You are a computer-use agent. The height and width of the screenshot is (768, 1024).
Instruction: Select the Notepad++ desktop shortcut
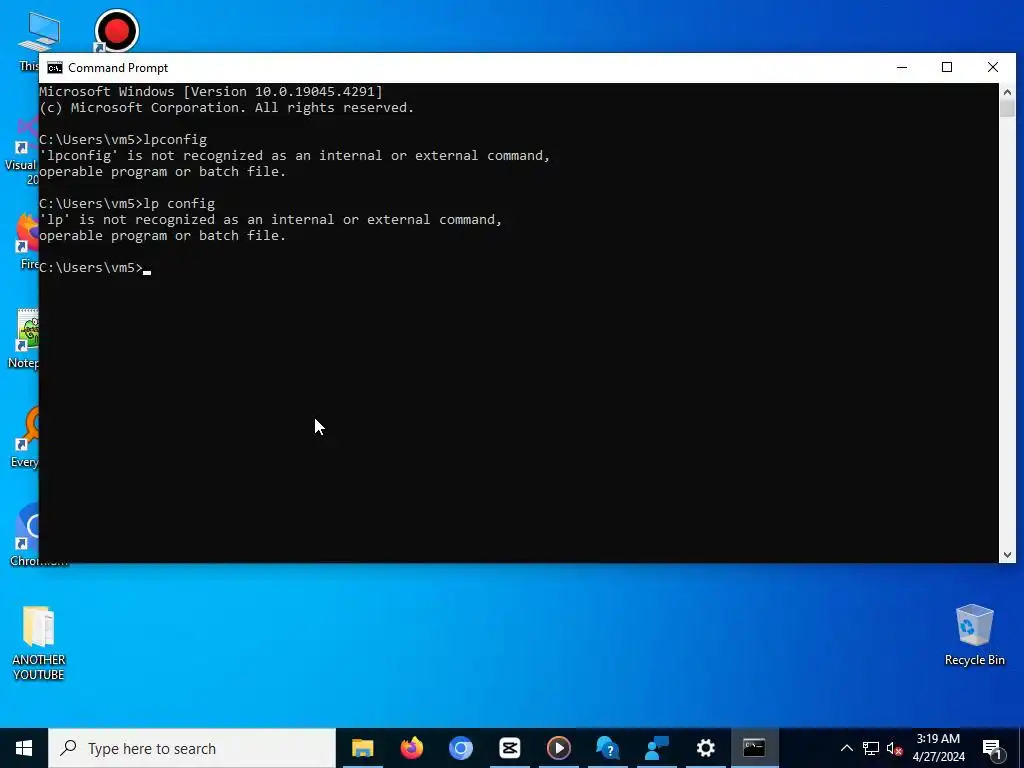click(x=24, y=338)
